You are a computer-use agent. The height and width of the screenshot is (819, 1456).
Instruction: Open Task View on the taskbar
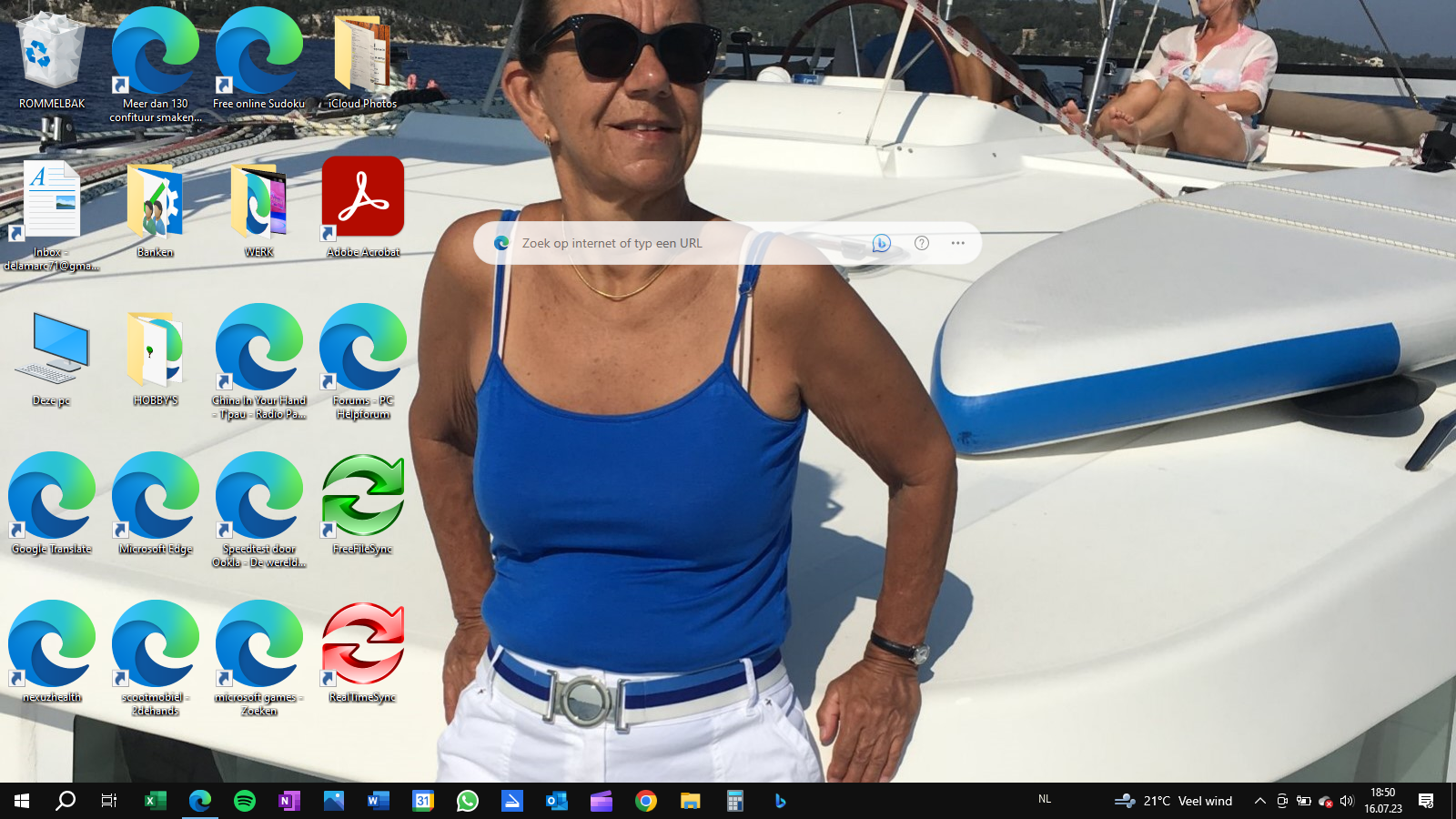tap(109, 801)
